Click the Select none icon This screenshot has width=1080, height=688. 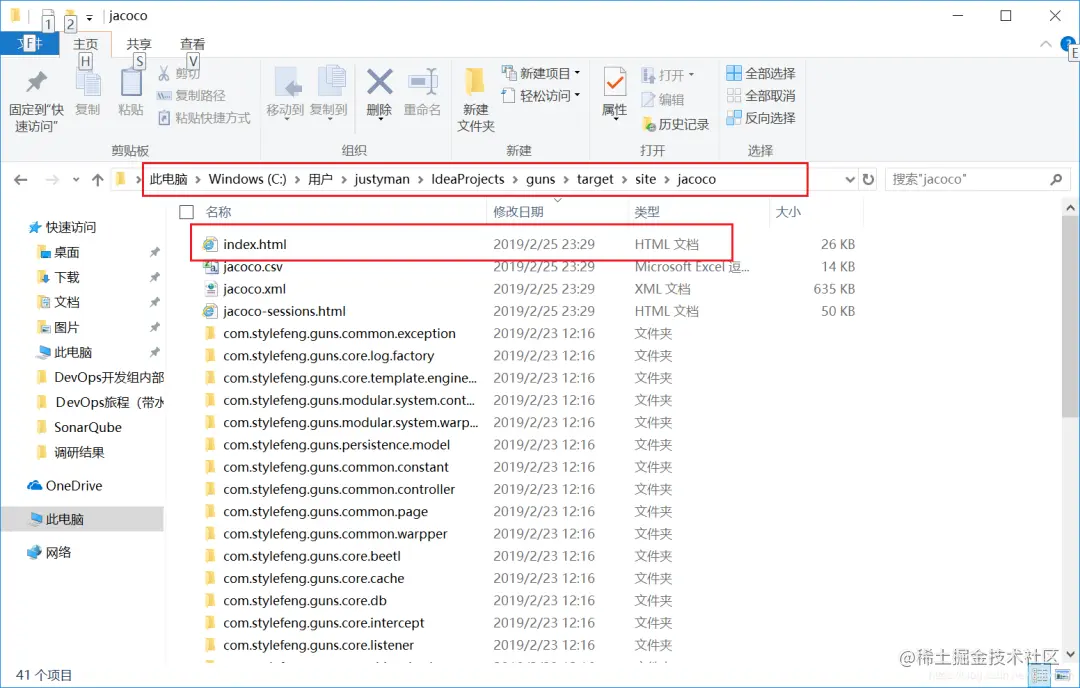(x=734, y=96)
